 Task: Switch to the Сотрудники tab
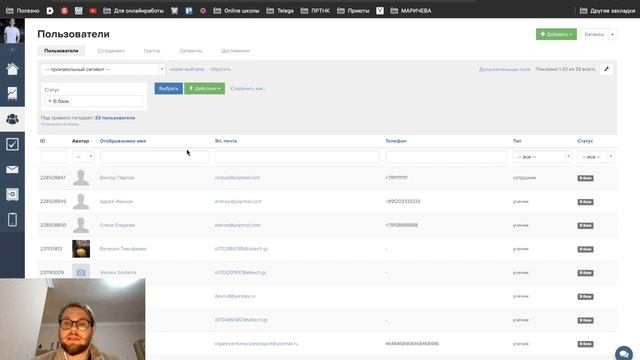pyautogui.click(x=111, y=51)
